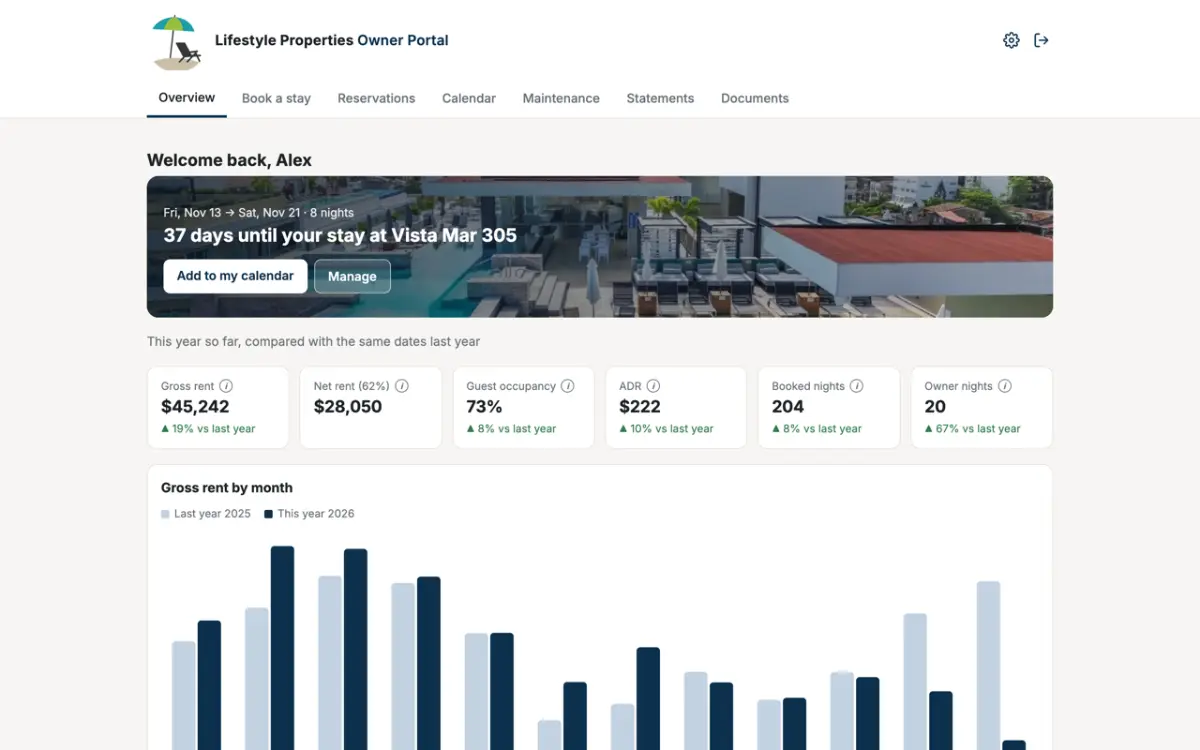Click the beach umbrella logo
Image resolution: width=1200 pixels, height=750 pixels.
click(x=176, y=42)
